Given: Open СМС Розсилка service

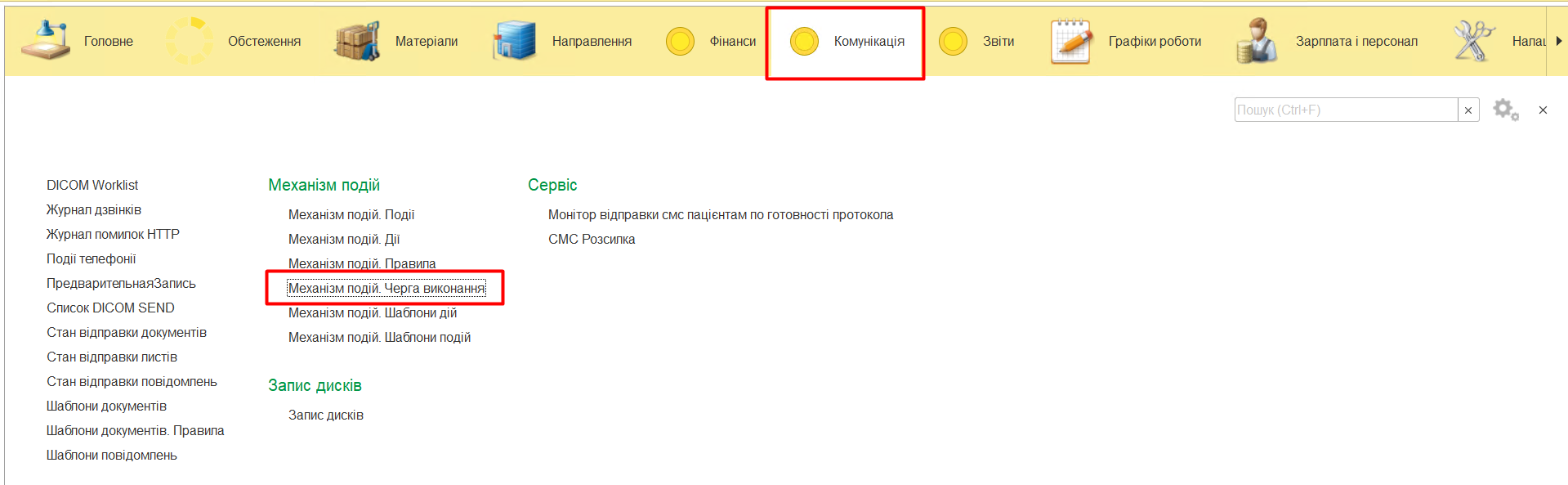Looking at the screenshot, I should click(592, 239).
